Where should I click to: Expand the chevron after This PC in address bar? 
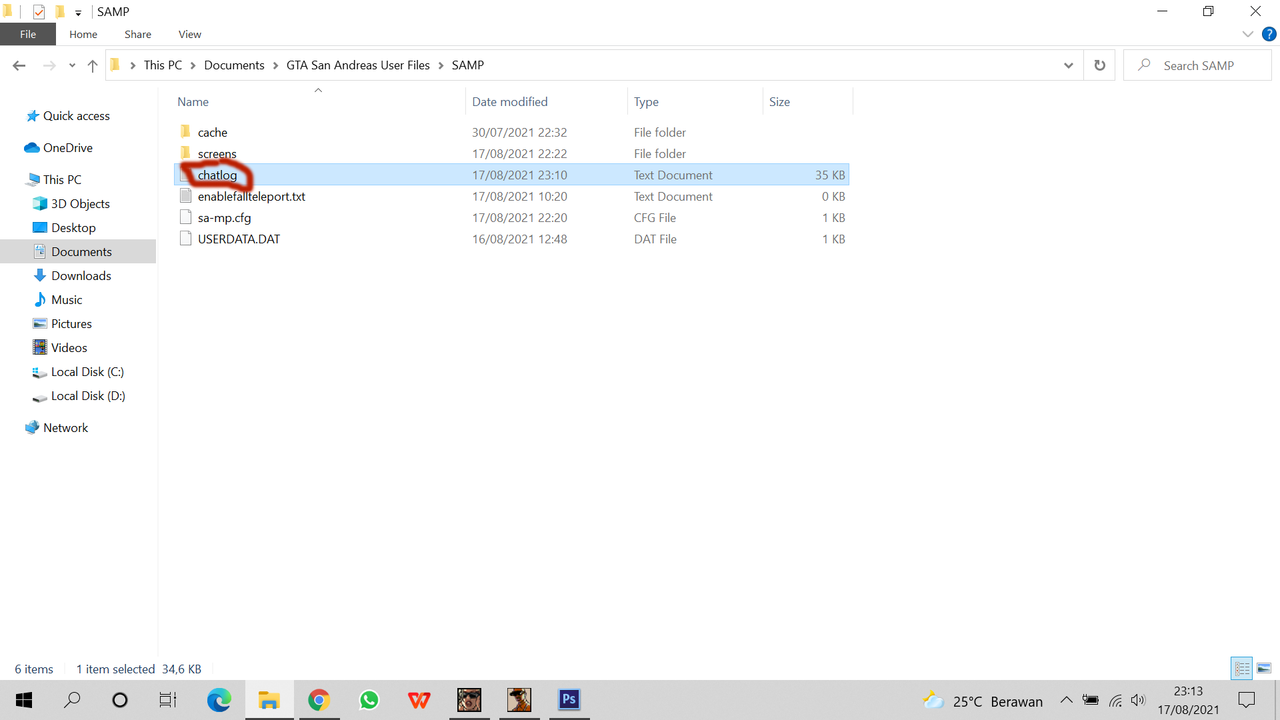coord(194,65)
